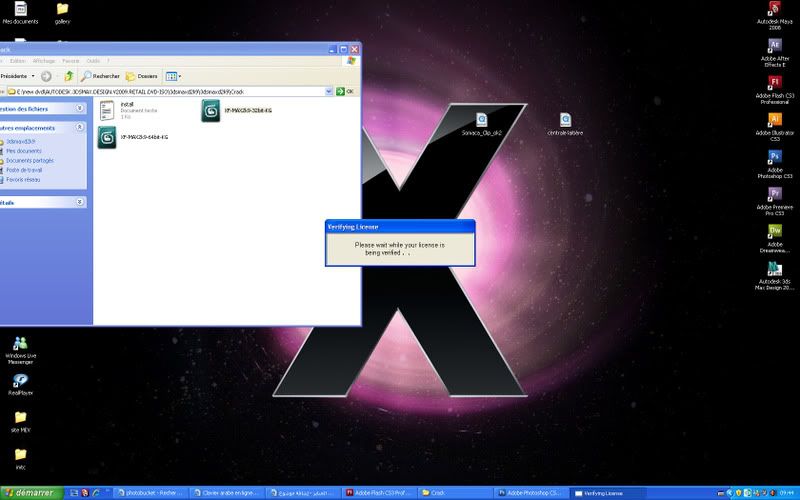Toggle the Dossiers folders pane button
Image resolution: width=800 pixels, height=500 pixels.
coord(142,76)
